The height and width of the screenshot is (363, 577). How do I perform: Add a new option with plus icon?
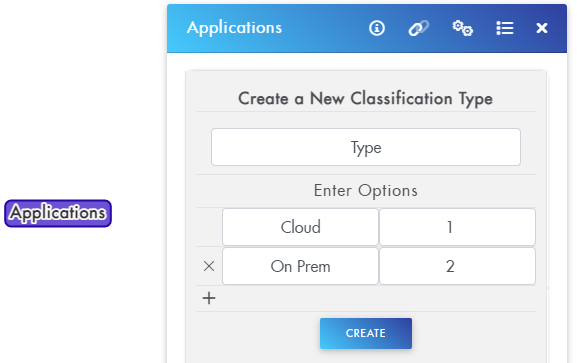coord(209,298)
